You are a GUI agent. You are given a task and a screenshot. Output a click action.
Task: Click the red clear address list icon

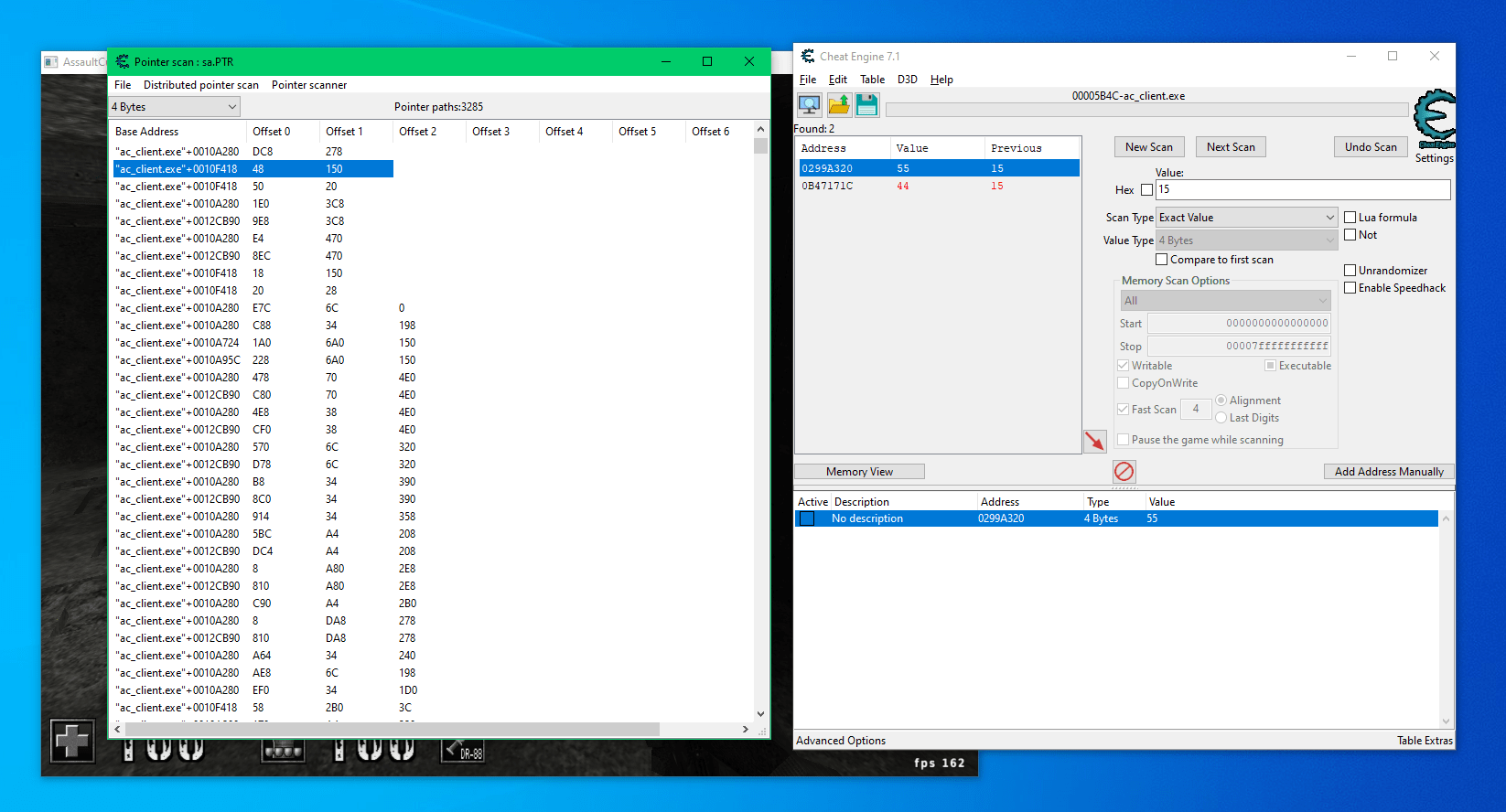pos(1124,471)
